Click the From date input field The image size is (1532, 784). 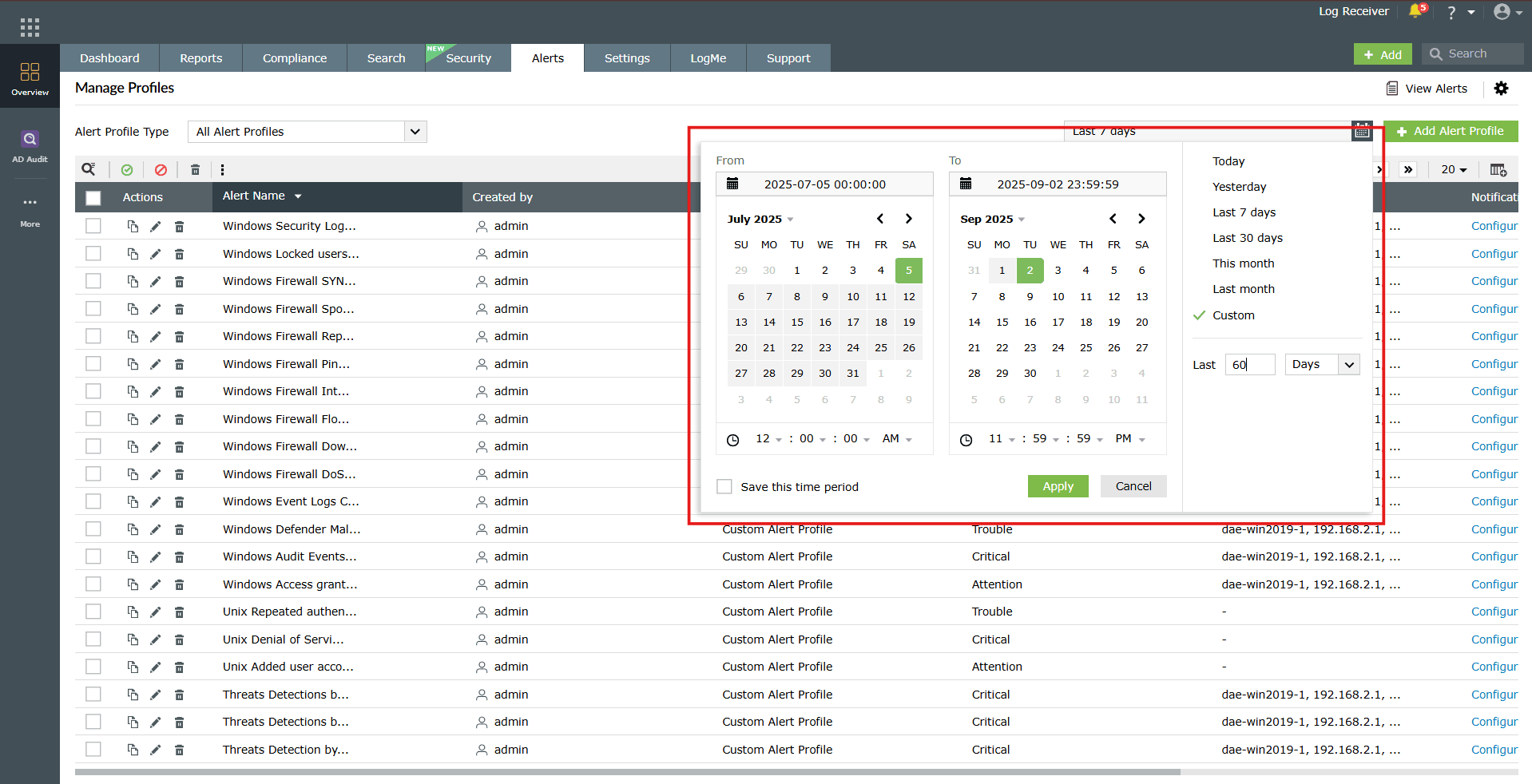[x=824, y=184]
